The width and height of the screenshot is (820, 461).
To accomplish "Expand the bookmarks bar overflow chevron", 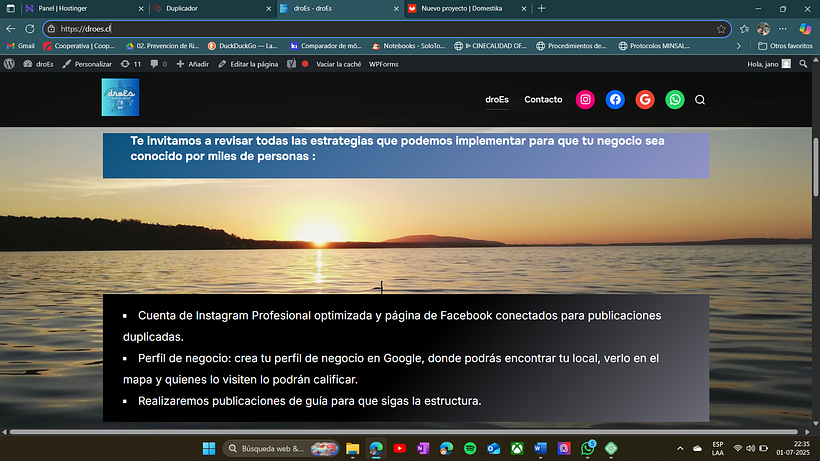I will click(738, 46).
